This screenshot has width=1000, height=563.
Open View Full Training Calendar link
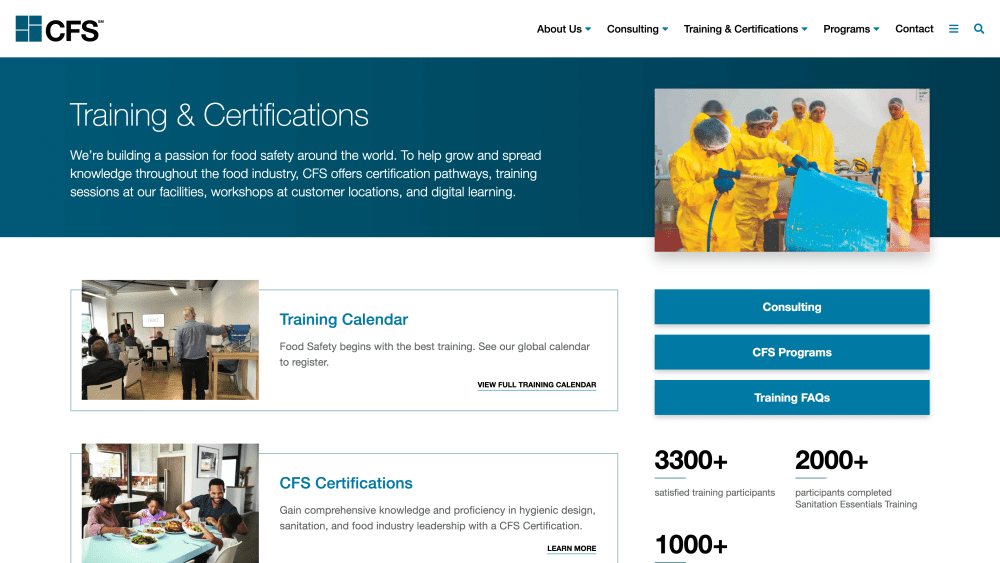point(536,384)
